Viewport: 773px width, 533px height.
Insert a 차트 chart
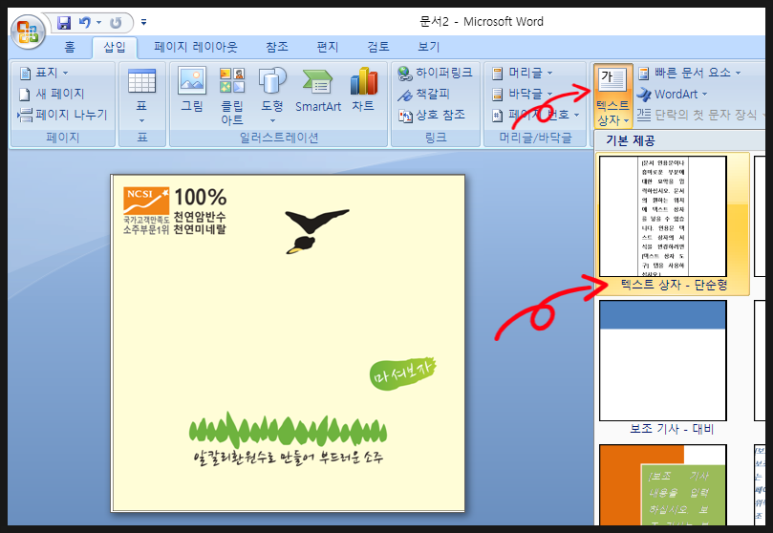[363, 89]
